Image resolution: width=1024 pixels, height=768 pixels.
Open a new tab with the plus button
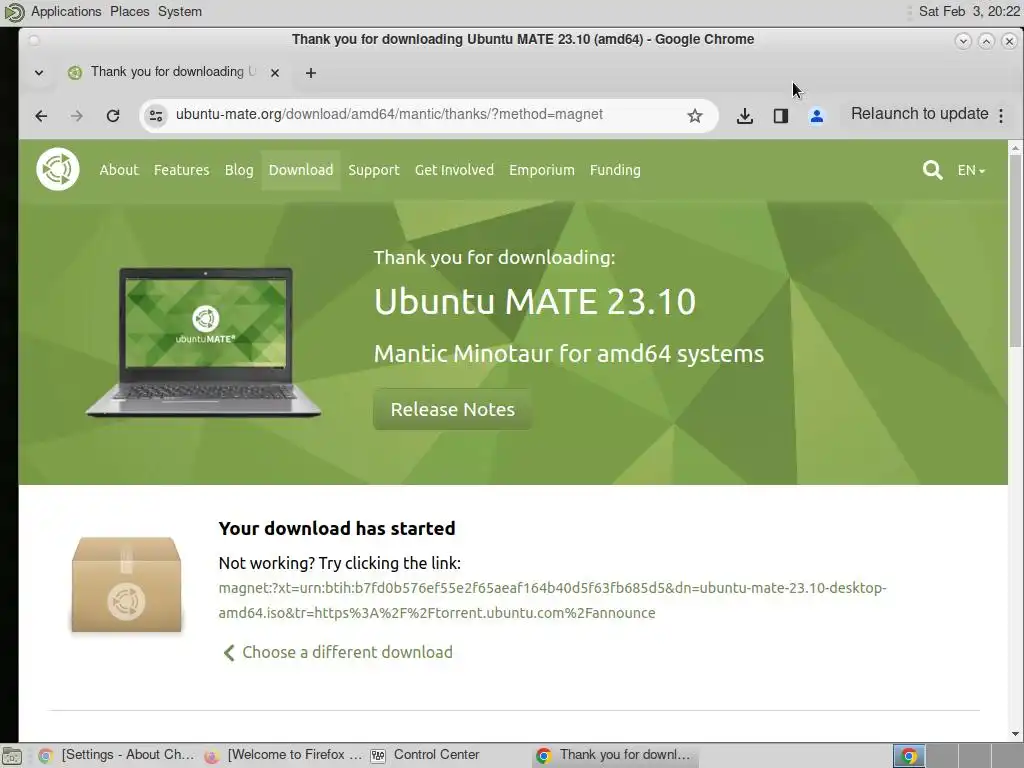pos(311,73)
